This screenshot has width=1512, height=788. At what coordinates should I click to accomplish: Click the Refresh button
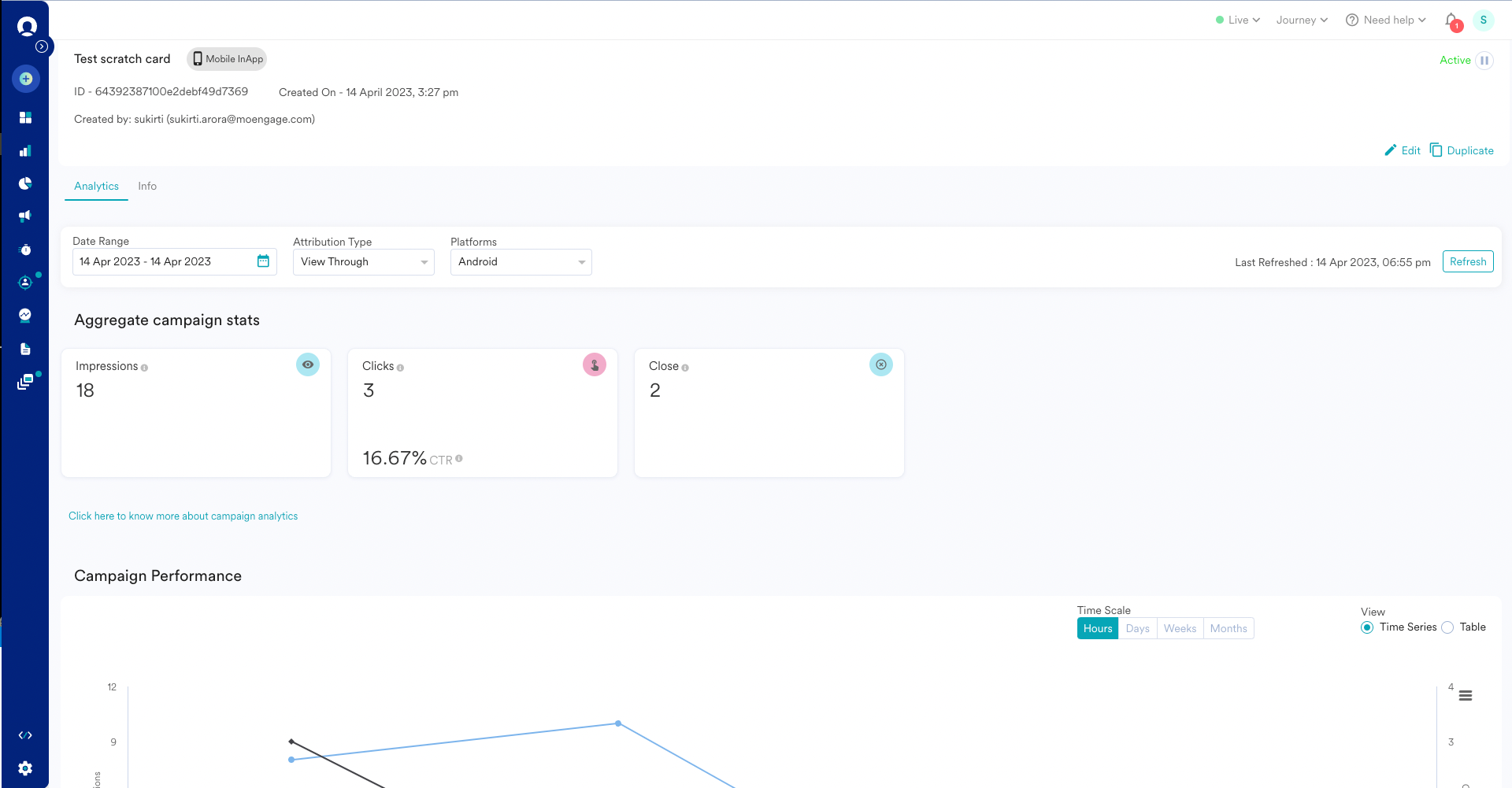pos(1468,261)
